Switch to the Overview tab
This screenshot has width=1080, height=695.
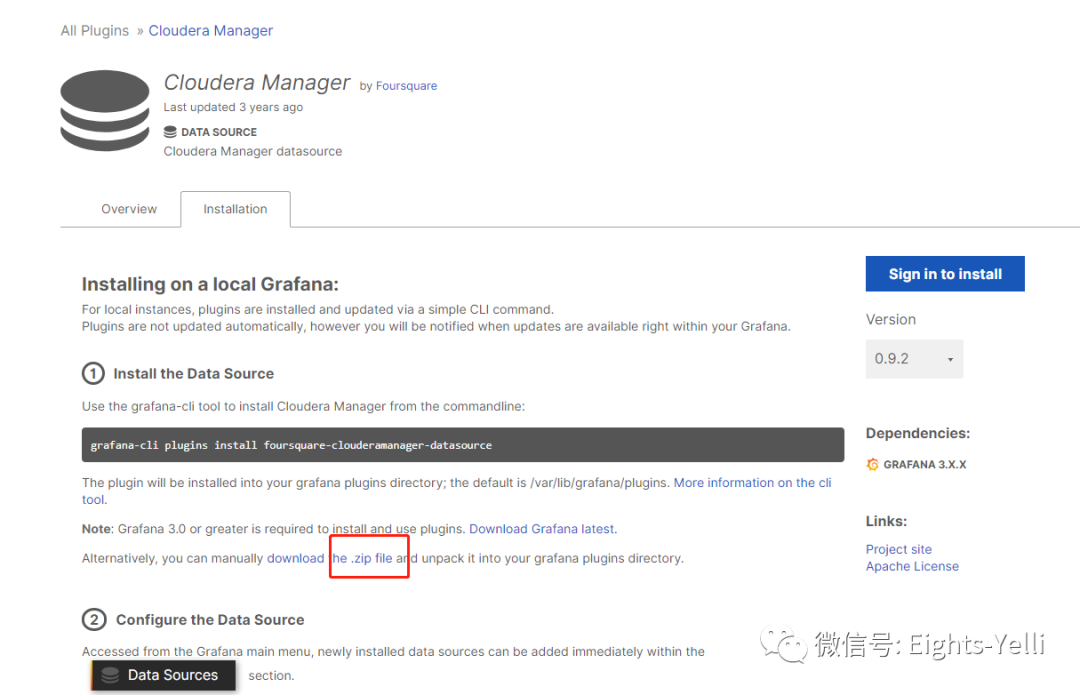pyautogui.click(x=129, y=209)
